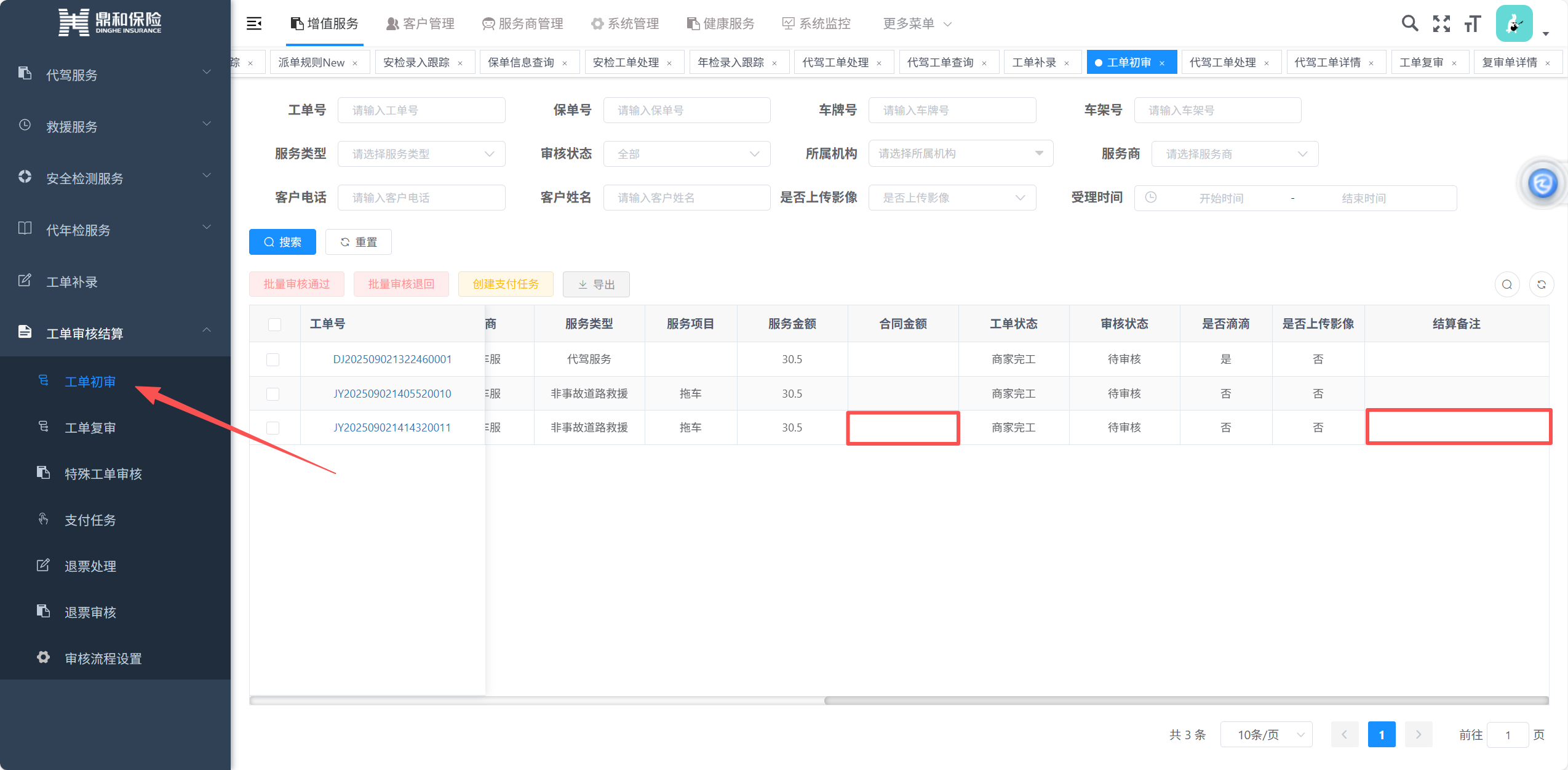Image resolution: width=1568 pixels, height=770 pixels.
Task: Click the table refresh circular icon
Action: (1541, 284)
